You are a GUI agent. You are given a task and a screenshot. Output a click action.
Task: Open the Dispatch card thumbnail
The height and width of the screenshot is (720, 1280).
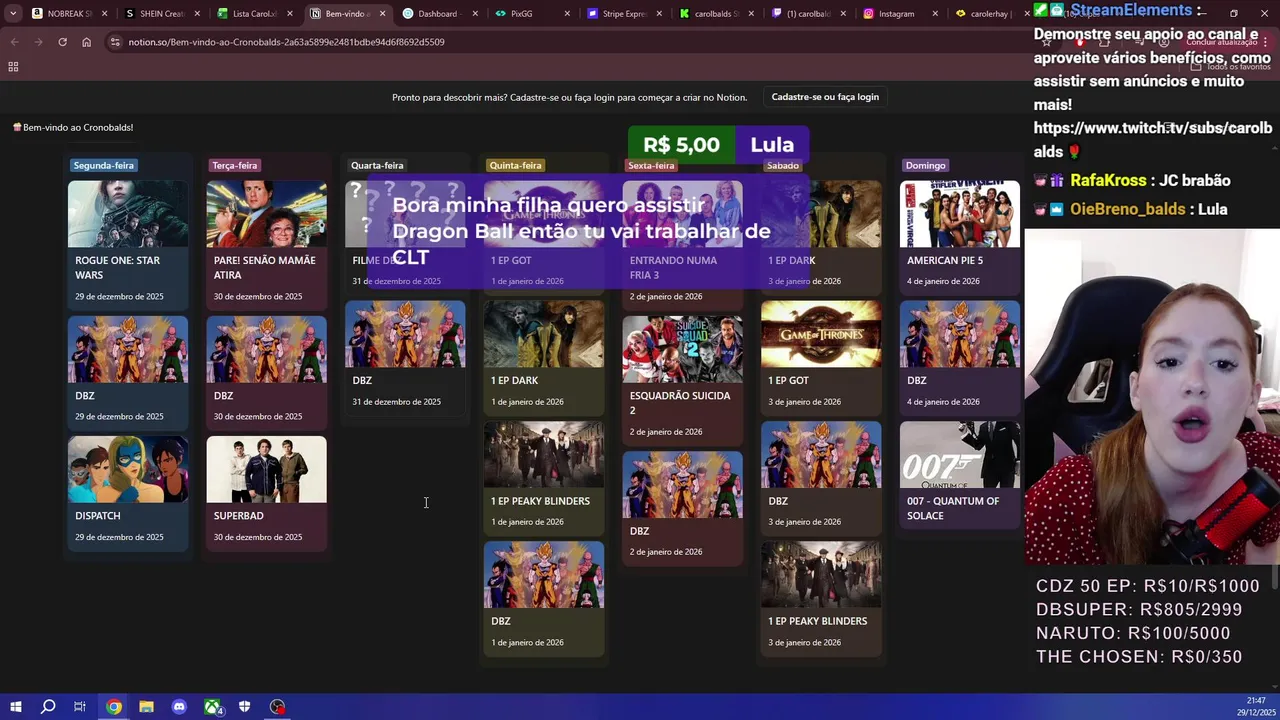pos(128,469)
